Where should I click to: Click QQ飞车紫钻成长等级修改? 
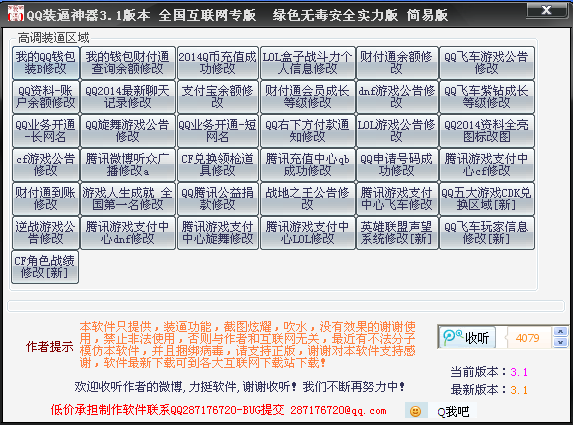tap(486, 97)
